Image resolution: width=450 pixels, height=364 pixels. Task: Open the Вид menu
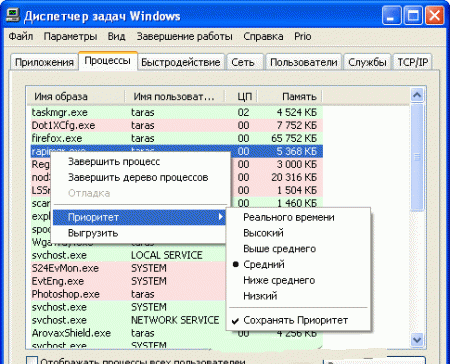[116, 36]
